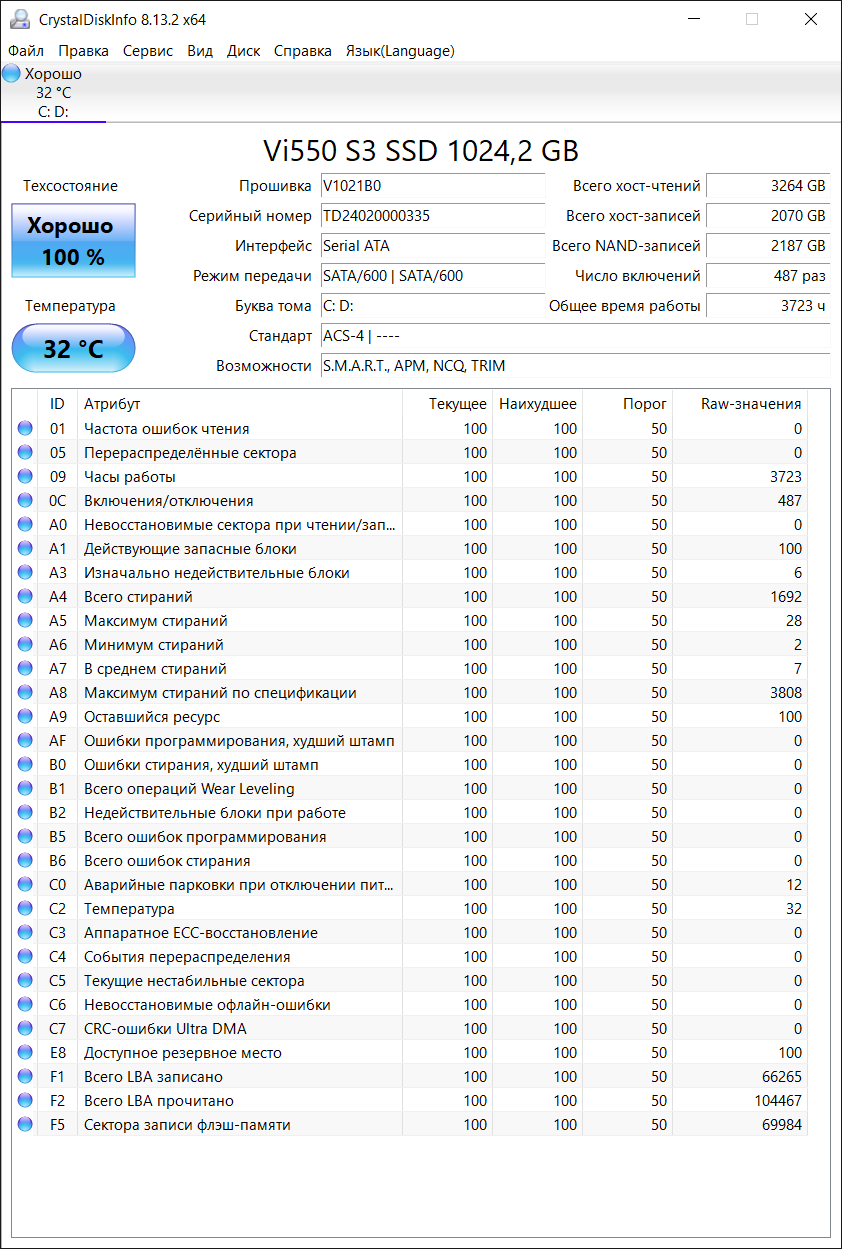This screenshot has width=842, height=1249.
Task: Open the Вид menu
Action: point(200,51)
